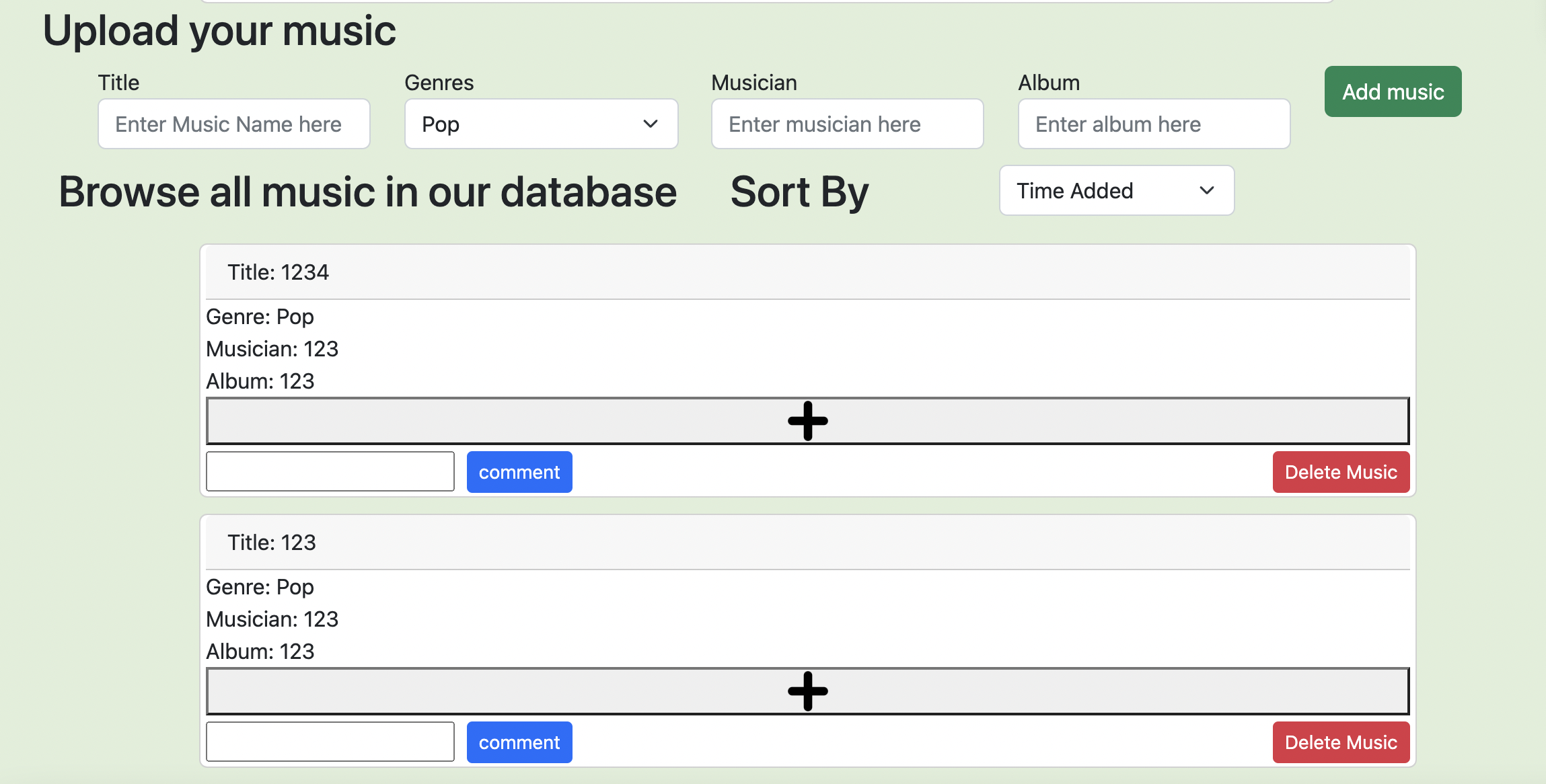Click the Genres field label

coord(439,83)
